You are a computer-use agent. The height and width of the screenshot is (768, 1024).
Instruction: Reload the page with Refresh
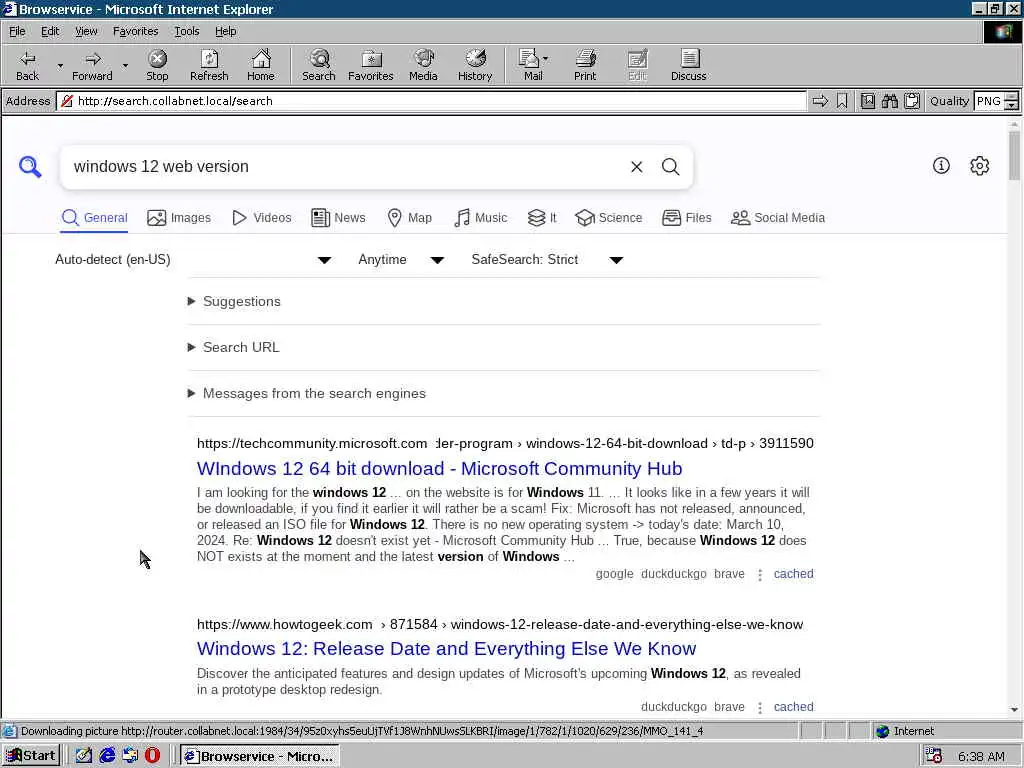209,65
